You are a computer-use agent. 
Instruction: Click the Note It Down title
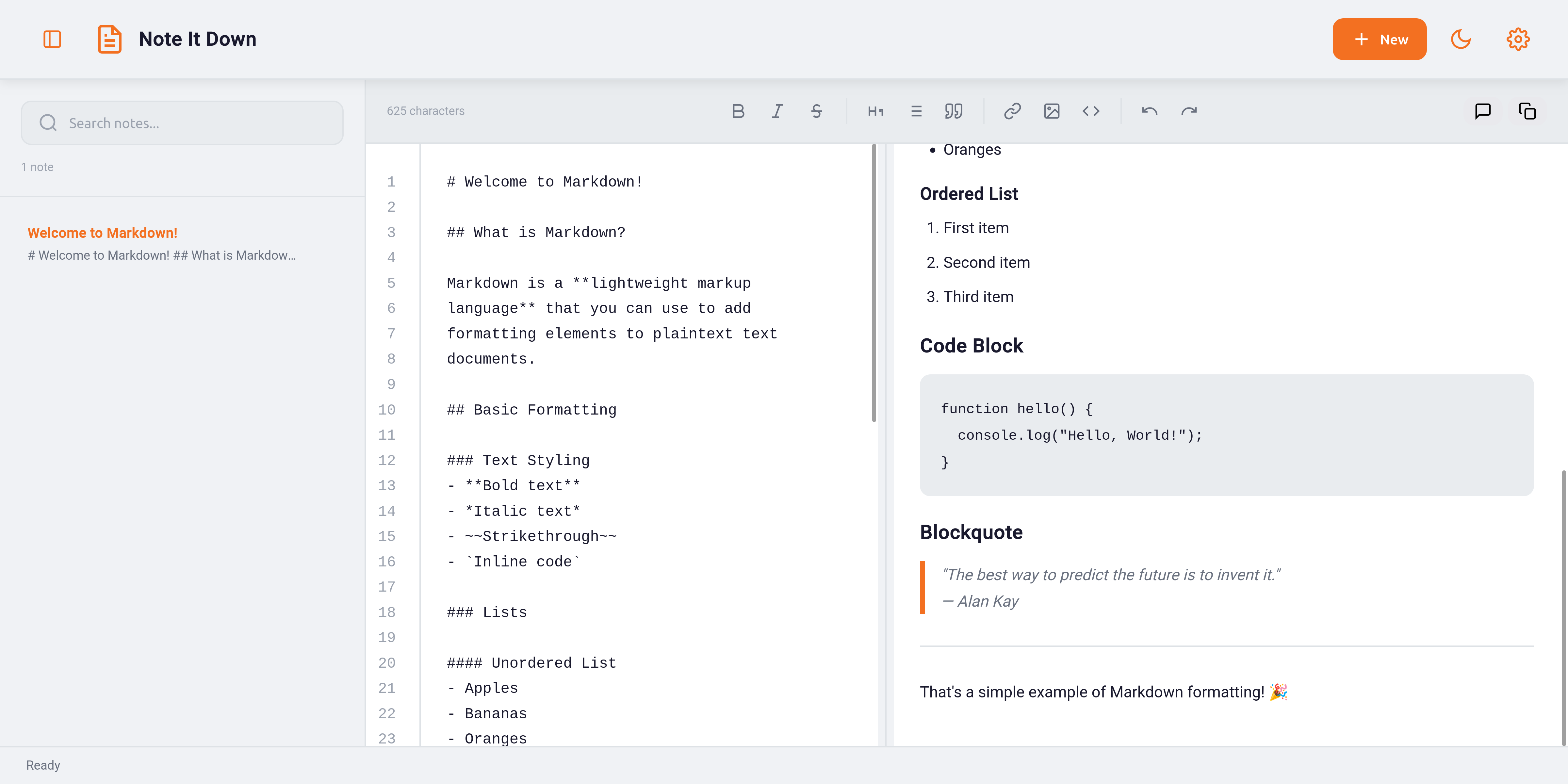[x=197, y=39]
